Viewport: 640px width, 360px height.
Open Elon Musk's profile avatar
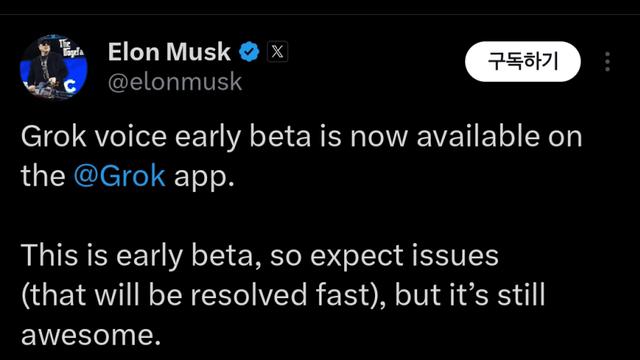pyautogui.click(x=53, y=67)
